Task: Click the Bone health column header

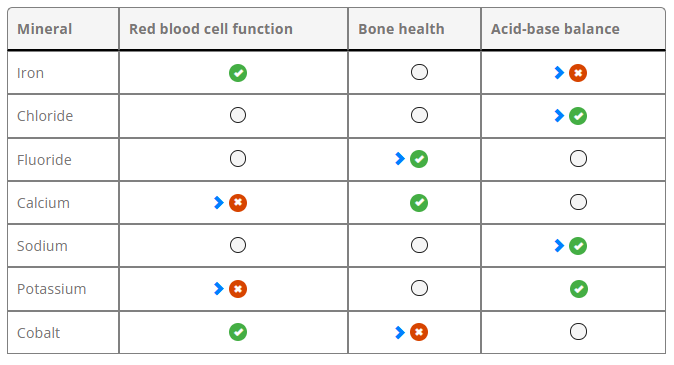Action: click(x=401, y=29)
